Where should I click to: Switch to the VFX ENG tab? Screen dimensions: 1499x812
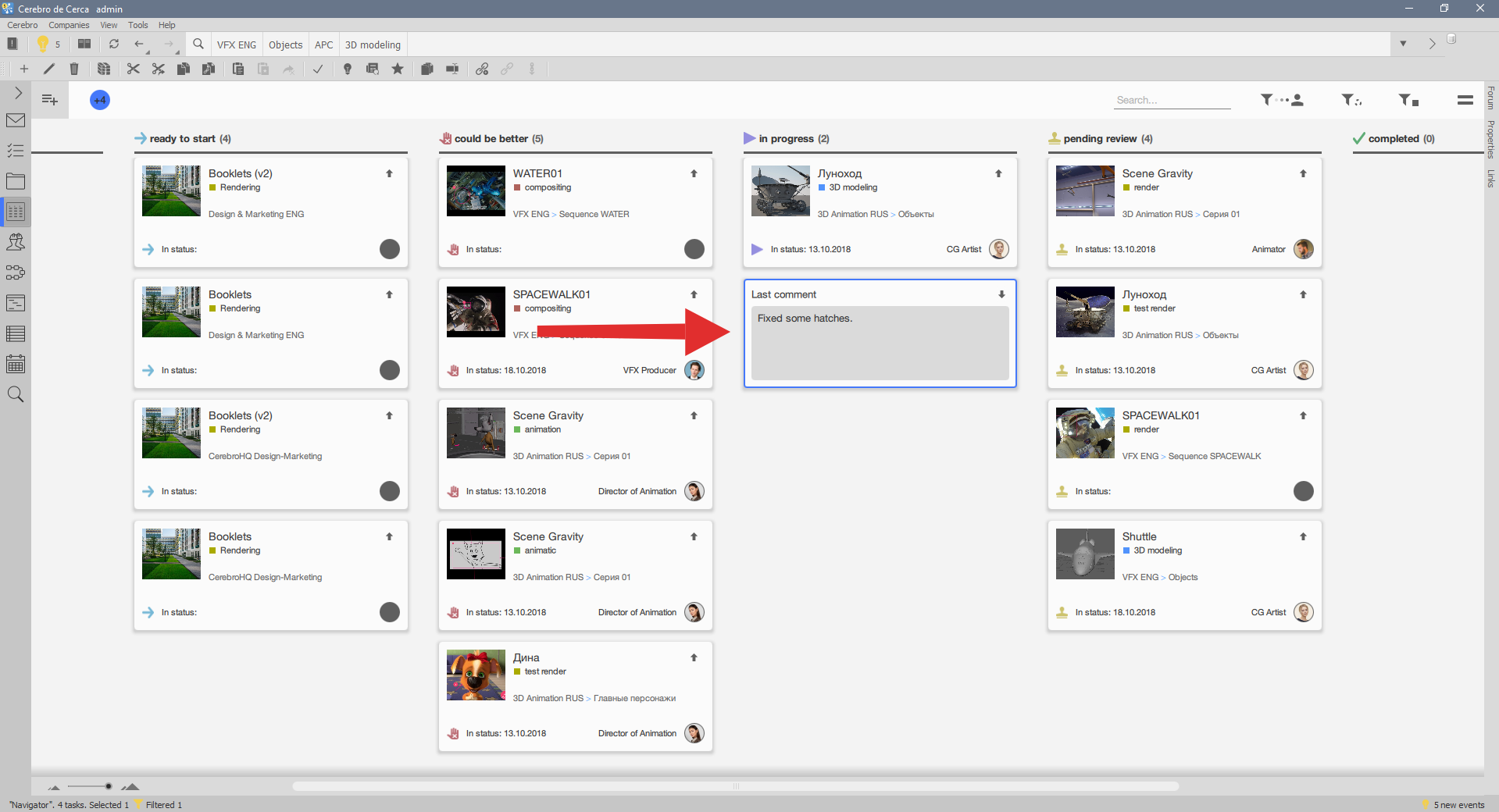[x=237, y=45]
